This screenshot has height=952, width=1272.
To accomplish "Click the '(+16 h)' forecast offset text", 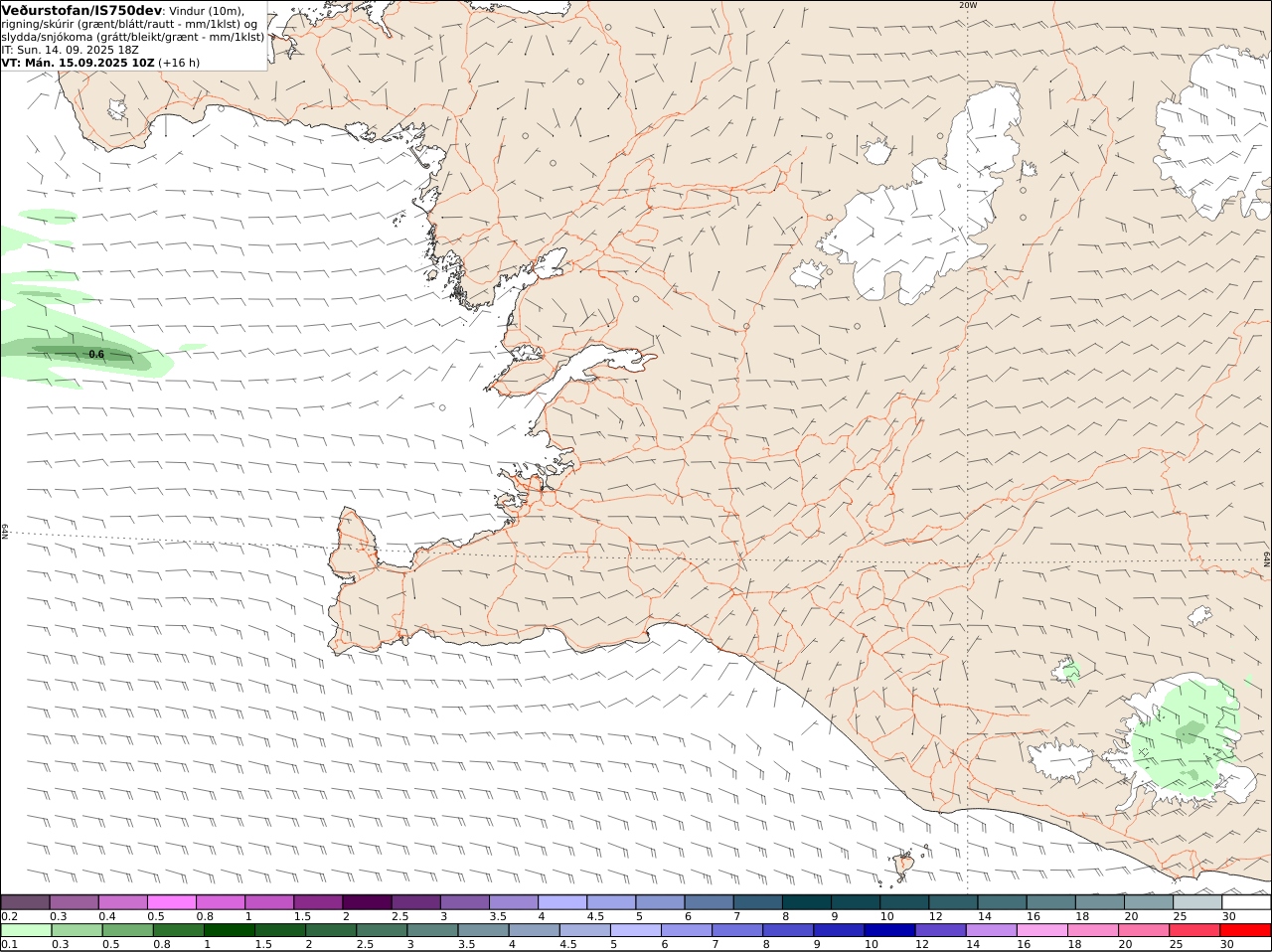I will click(179, 63).
